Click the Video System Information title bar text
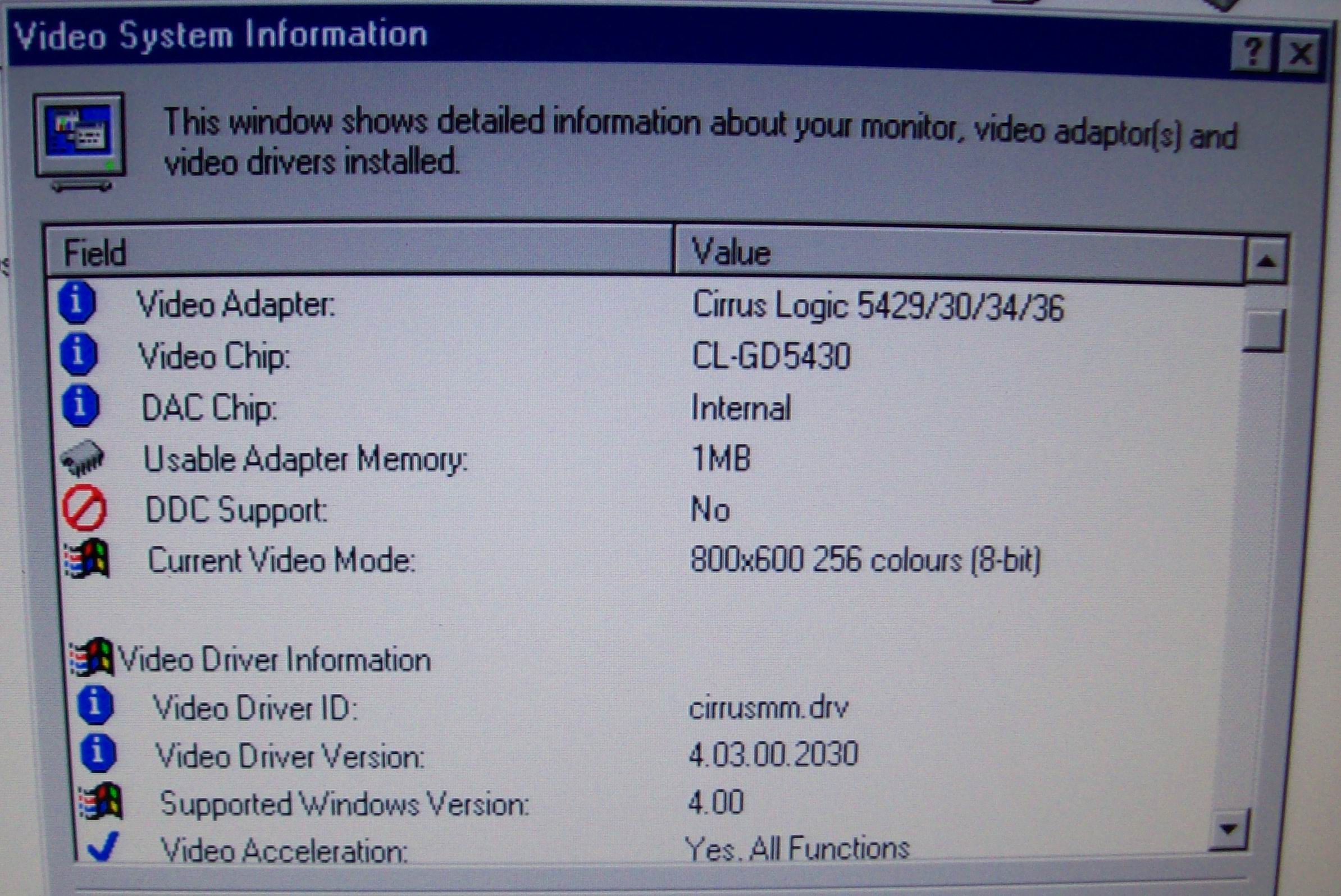Image resolution: width=1341 pixels, height=896 pixels. [x=221, y=35]
